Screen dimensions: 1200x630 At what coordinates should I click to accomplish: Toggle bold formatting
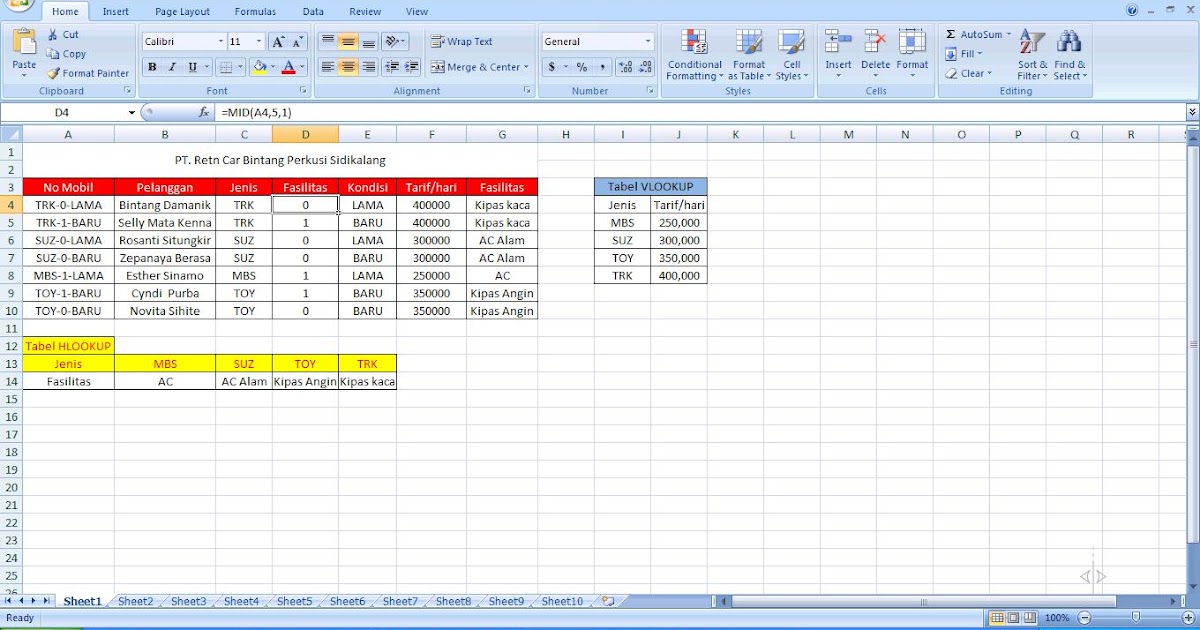coord(152,67)
